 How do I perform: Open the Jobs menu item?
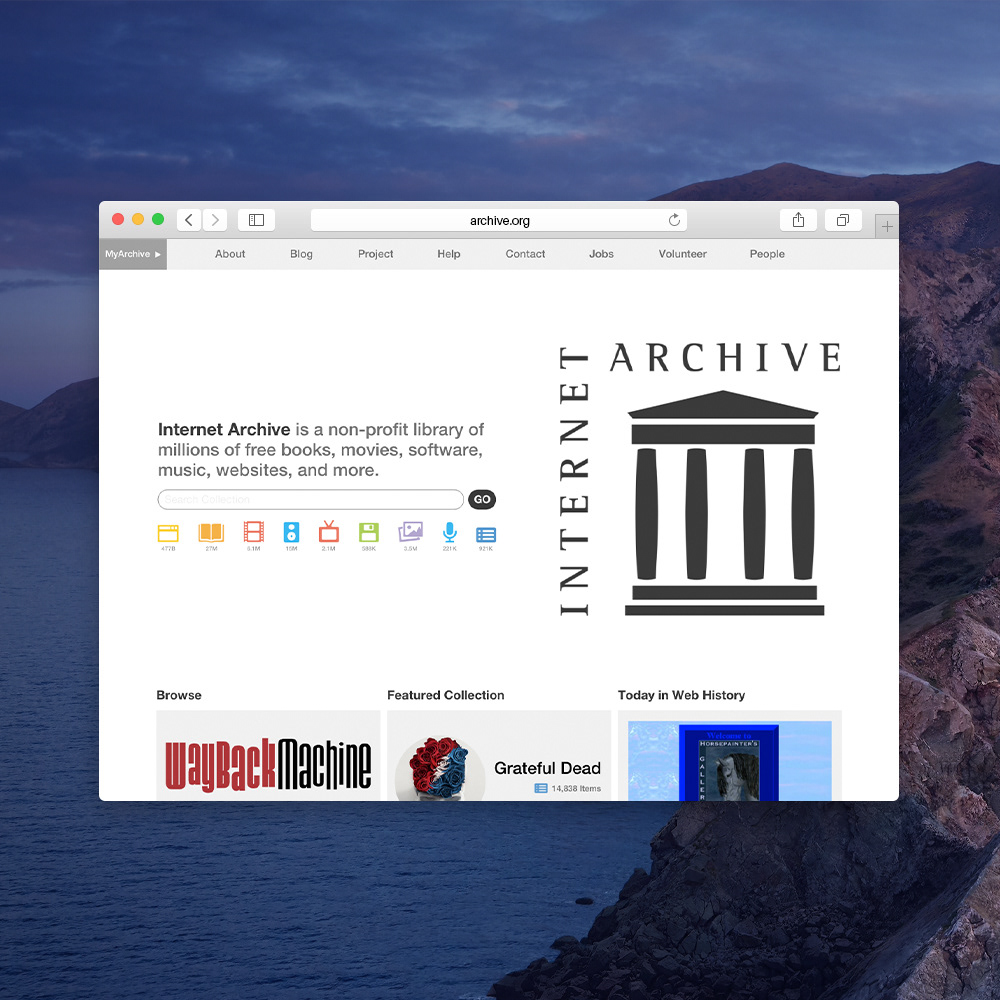[x=601, y=254]
